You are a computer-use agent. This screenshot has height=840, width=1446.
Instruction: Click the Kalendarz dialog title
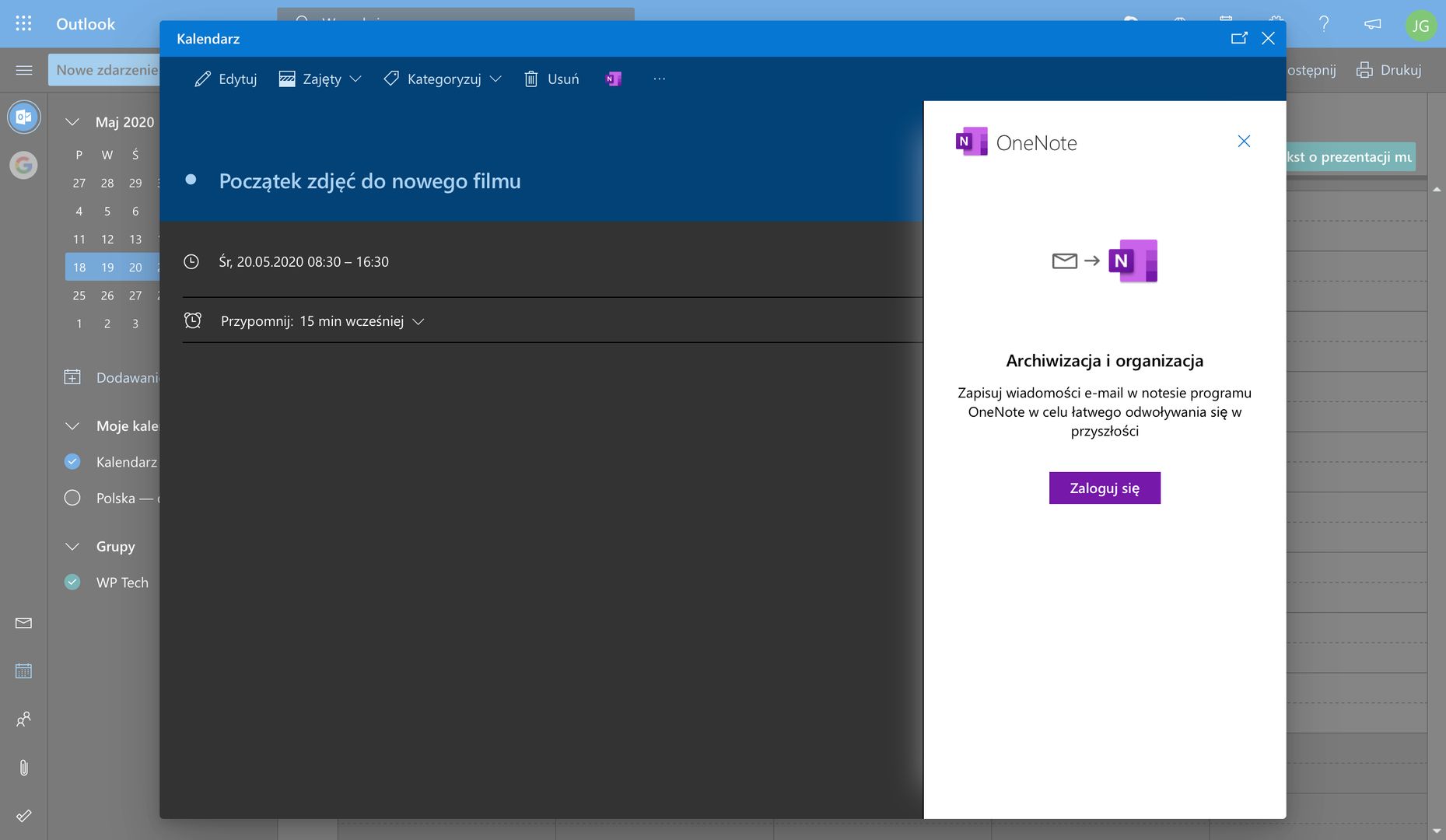pyautogui.click(x=208, y=38)
